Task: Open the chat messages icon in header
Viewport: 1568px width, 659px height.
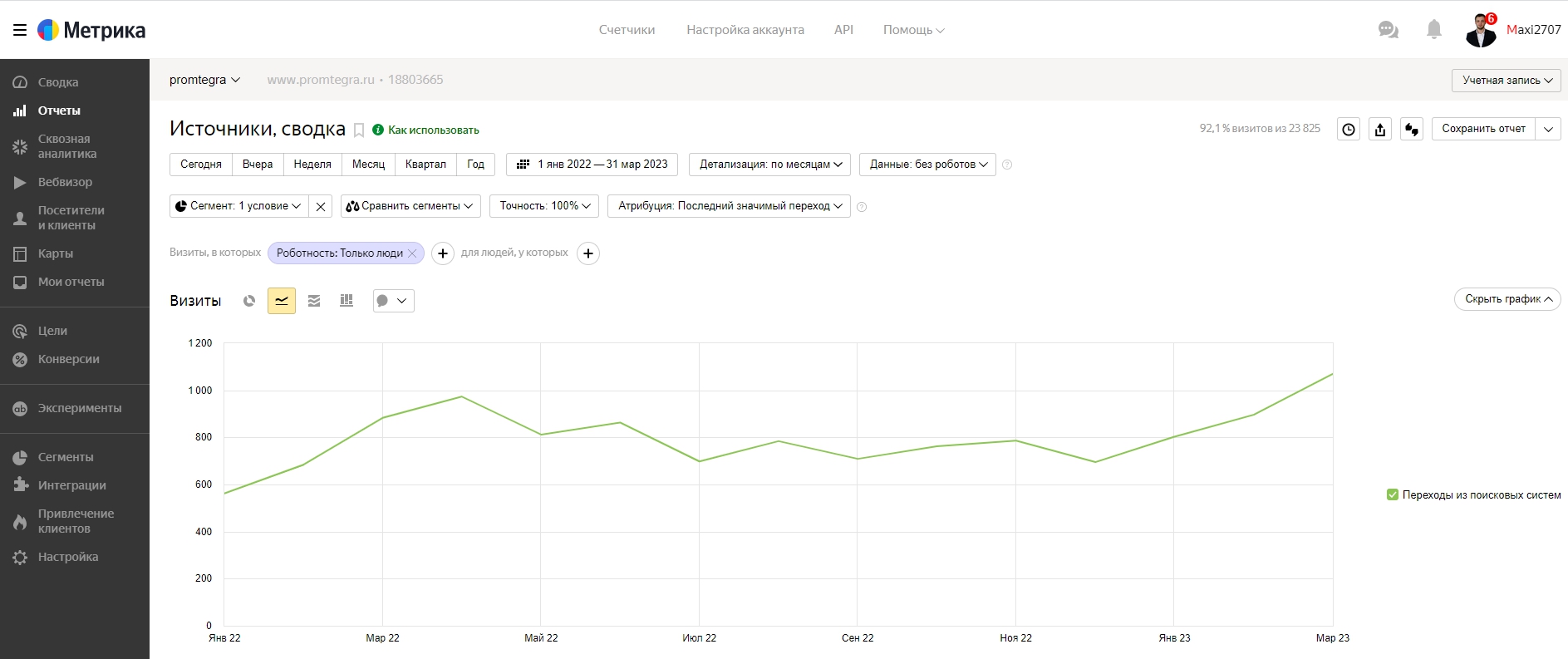Action: click(1388, 30)
